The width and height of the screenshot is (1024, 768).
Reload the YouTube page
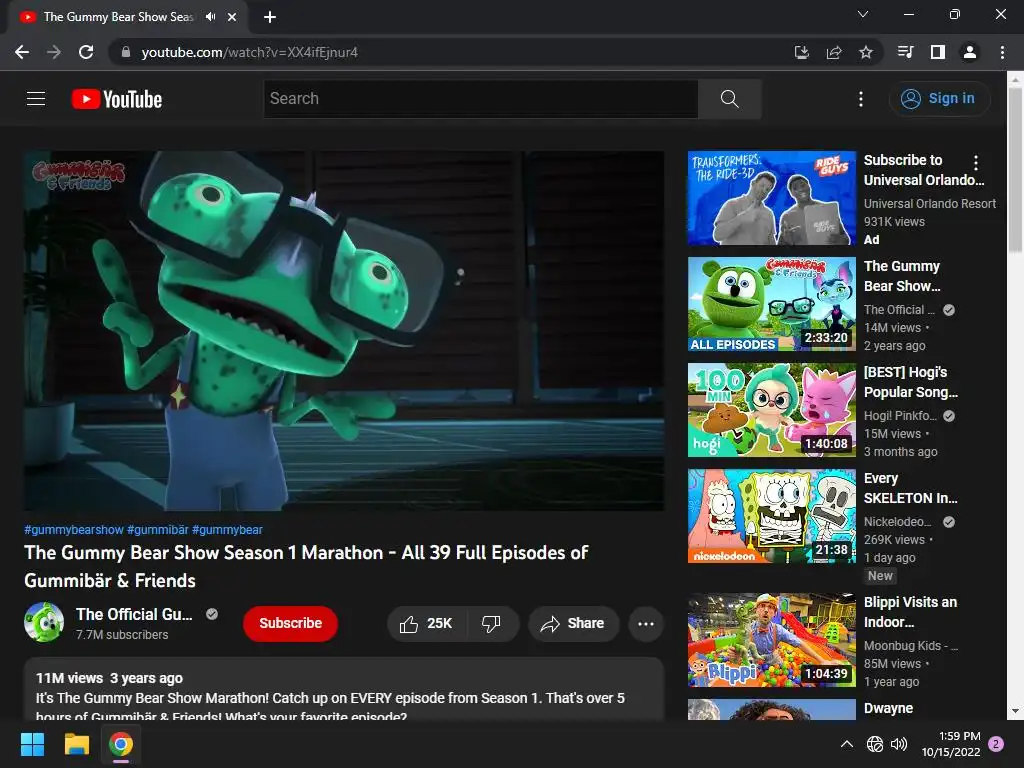pyautogui.click(x=86, y=52)
